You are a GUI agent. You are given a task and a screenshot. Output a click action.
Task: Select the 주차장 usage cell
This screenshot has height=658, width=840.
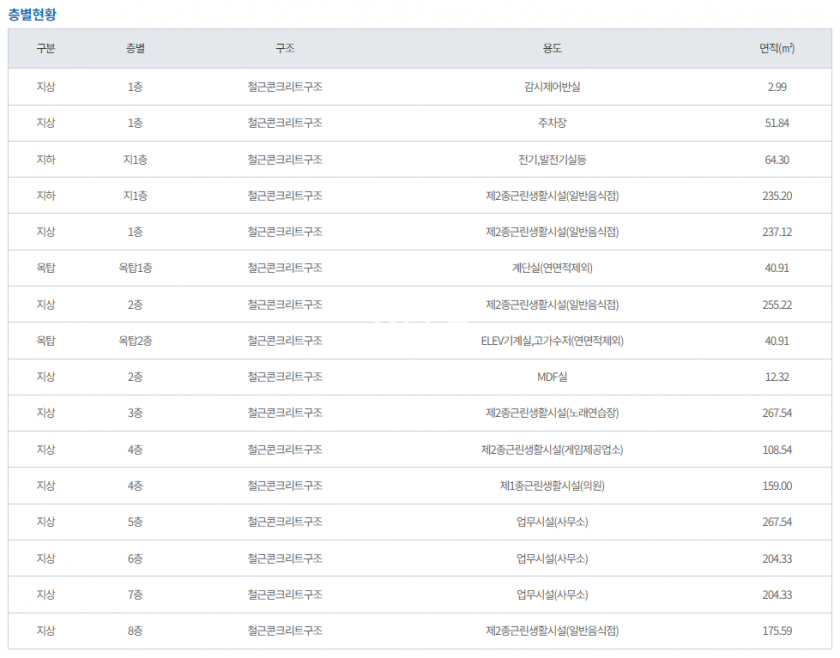(552, 123)
